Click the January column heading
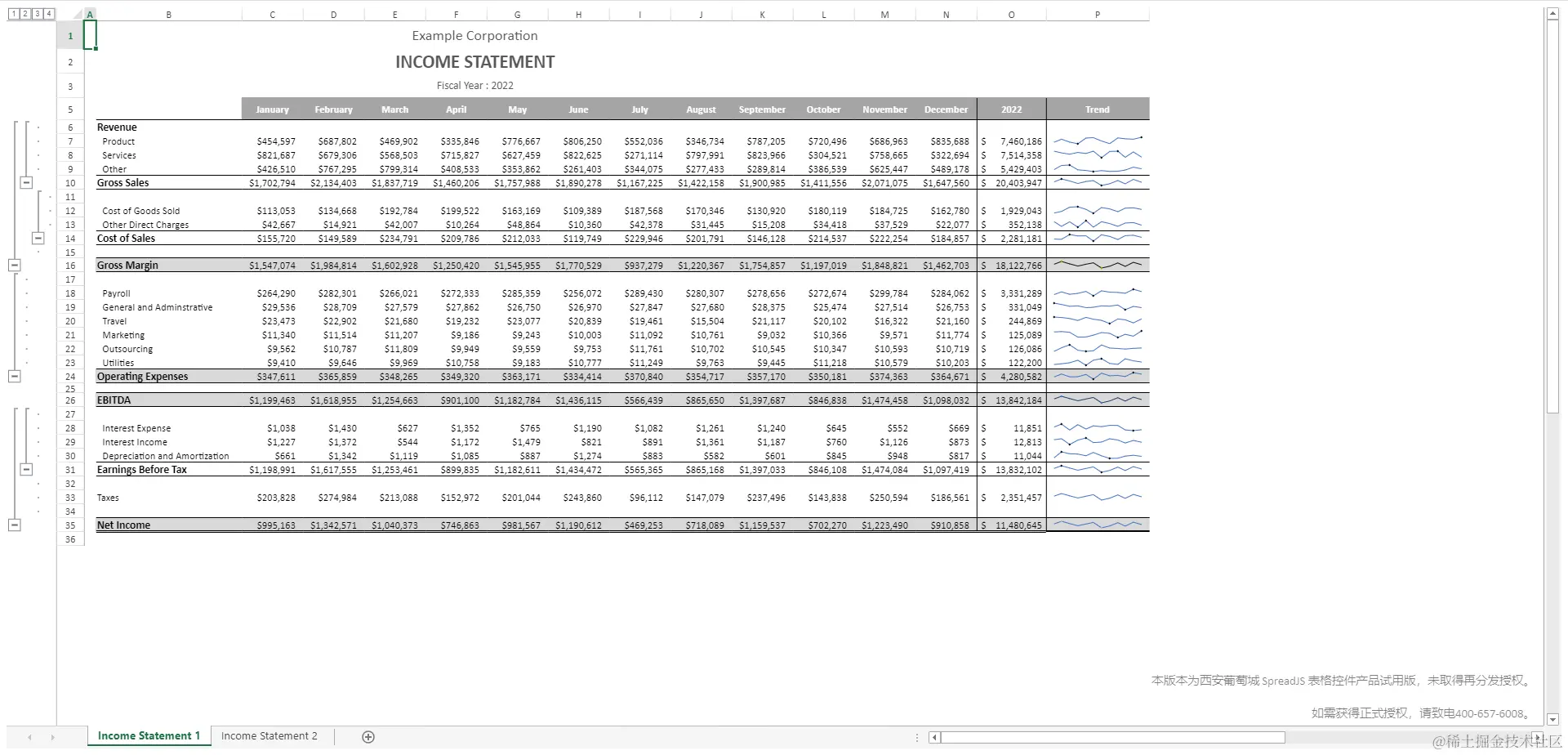This screenshot has width=1568, height=755. (x=273, y=109)
